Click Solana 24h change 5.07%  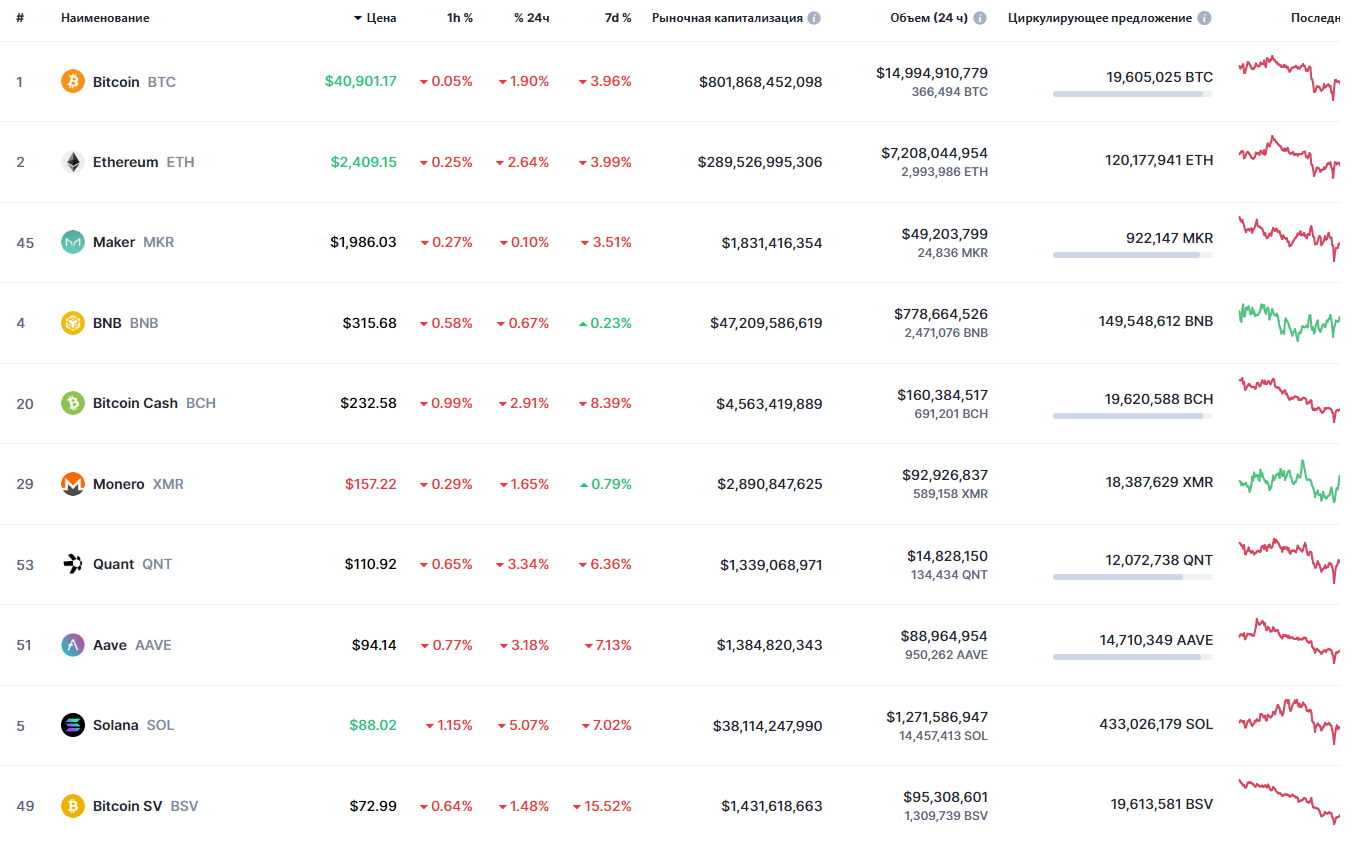pyautogui.click(x=523, y=725)
